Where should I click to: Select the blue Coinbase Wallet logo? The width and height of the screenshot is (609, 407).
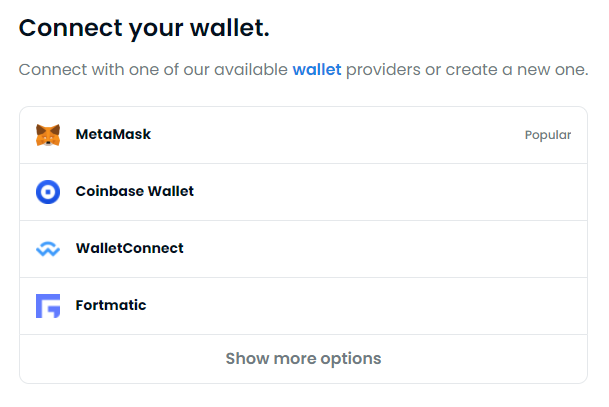[x=48, y=192]
